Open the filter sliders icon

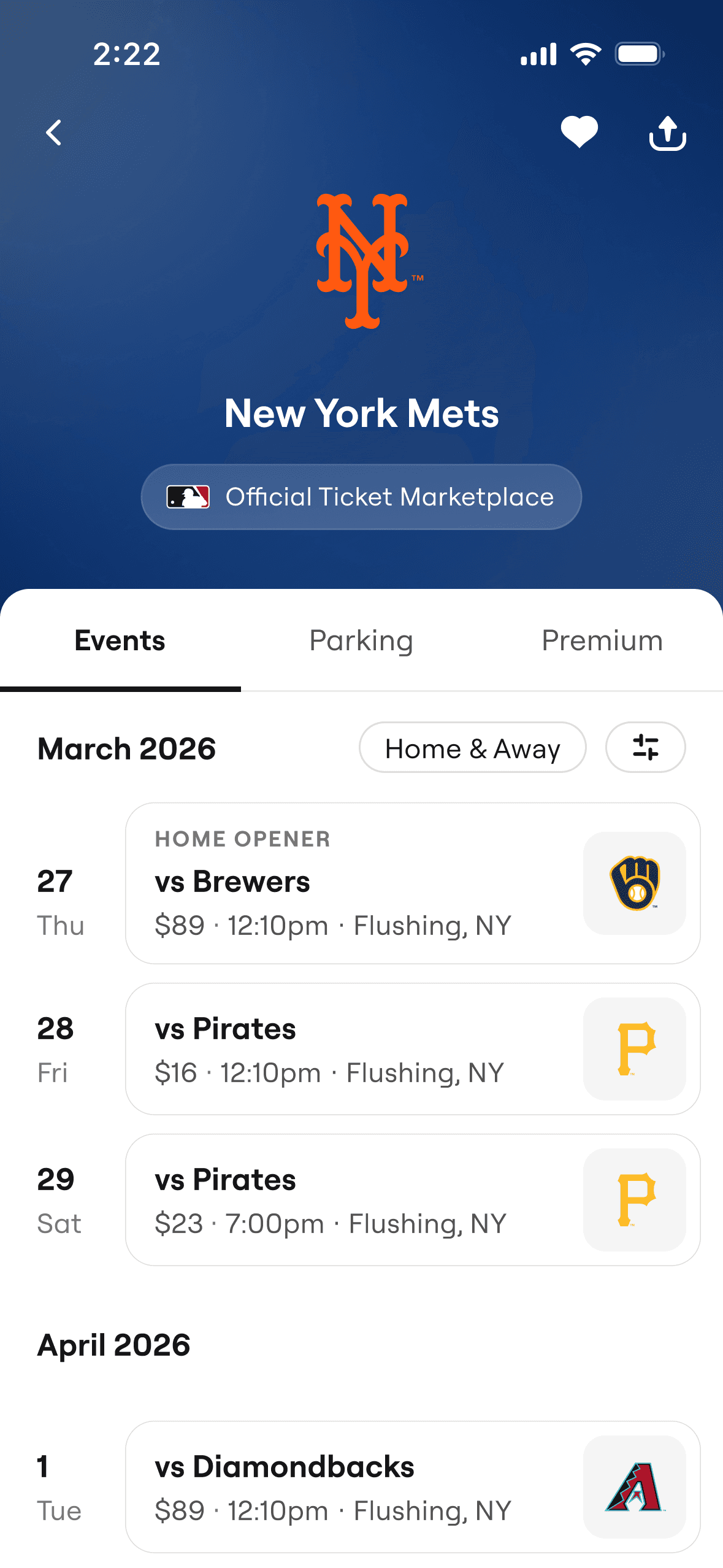(645, 747)
